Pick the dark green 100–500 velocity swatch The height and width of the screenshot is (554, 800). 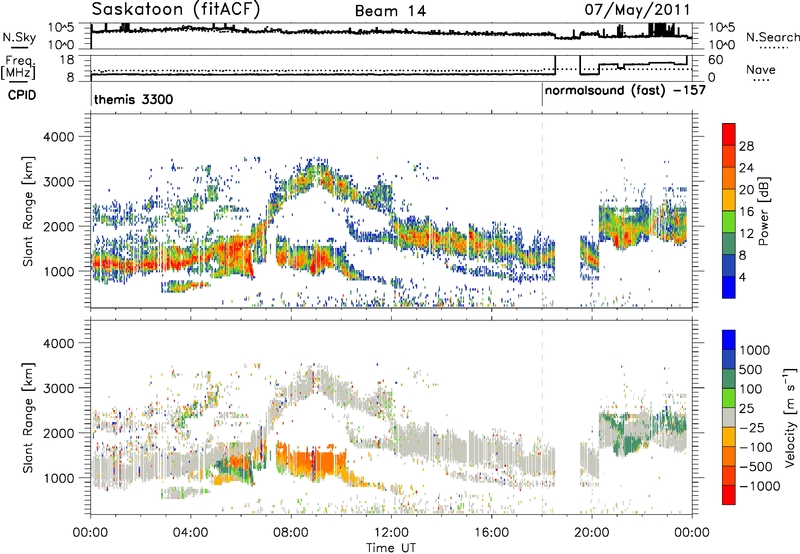click(729, 379)
